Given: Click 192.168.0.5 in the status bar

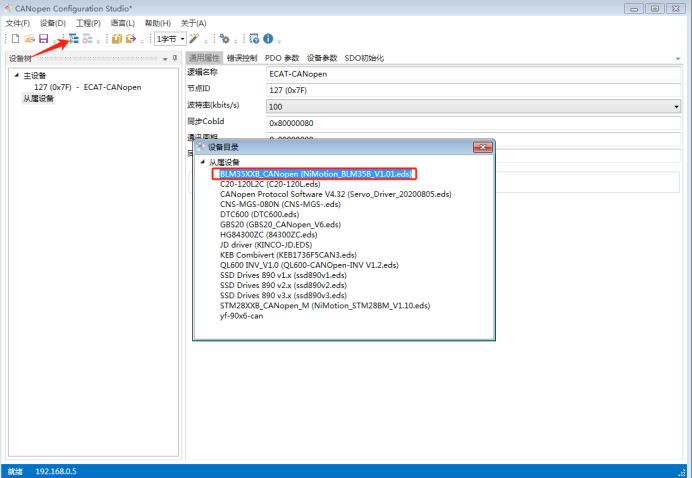Looking at the screenshot, I should [x=56, y=471].
